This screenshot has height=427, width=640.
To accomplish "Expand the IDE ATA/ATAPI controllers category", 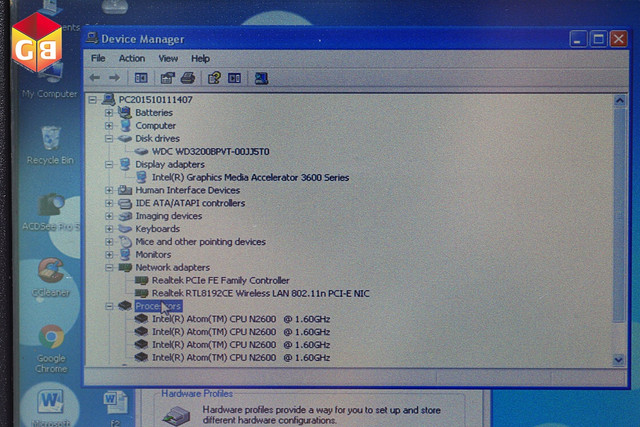I will [109, 203].
